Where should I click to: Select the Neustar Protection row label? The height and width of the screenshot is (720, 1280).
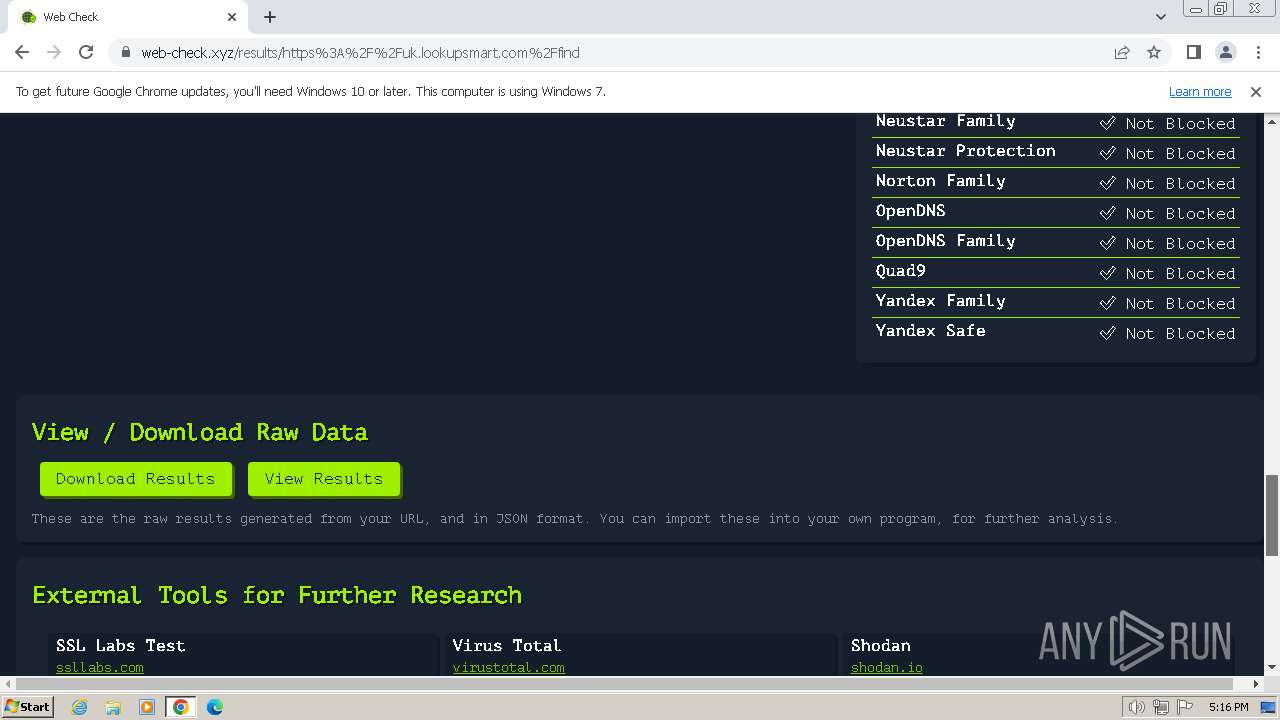pos(965,151)
